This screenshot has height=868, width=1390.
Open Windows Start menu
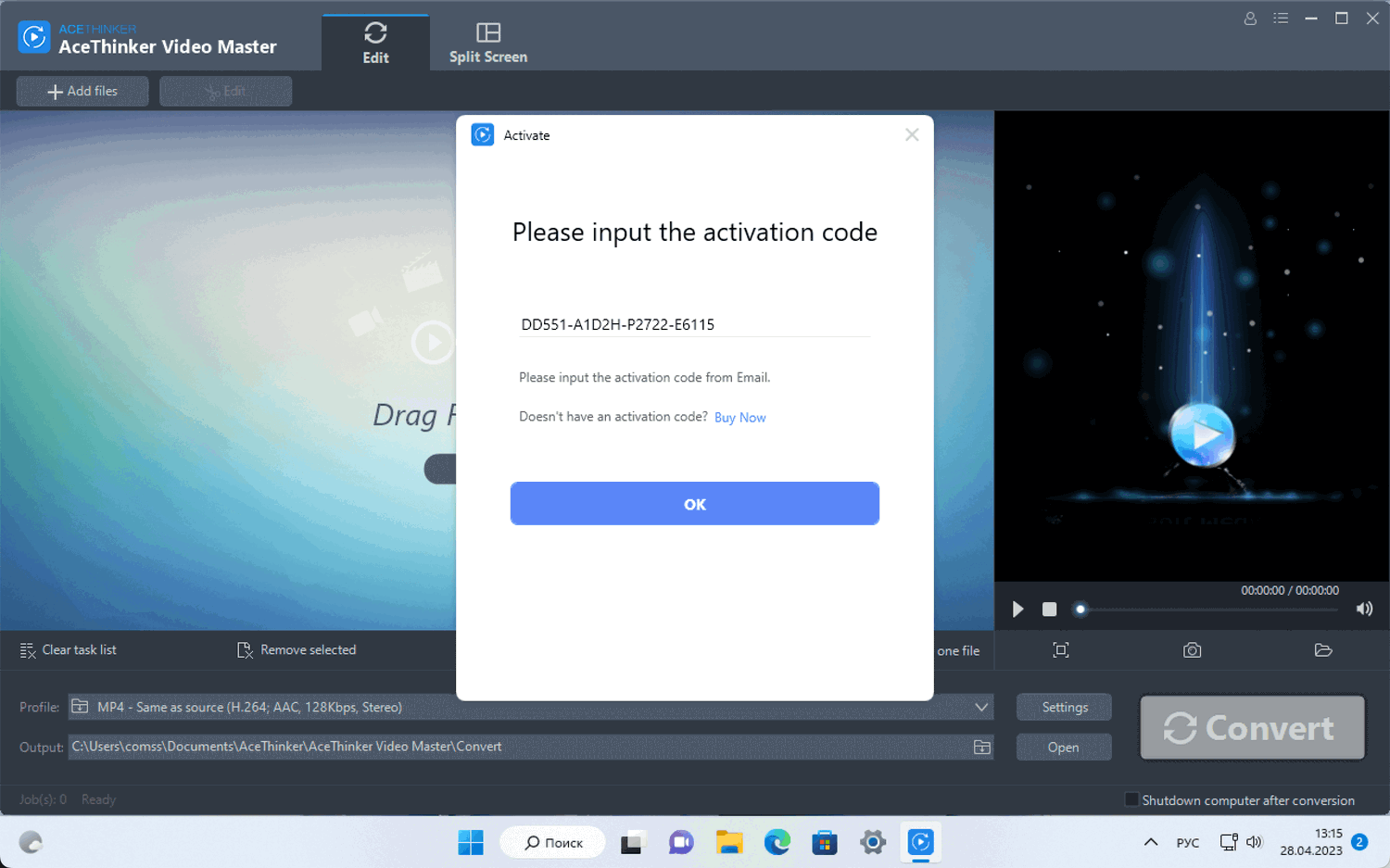tap(471, 843)
